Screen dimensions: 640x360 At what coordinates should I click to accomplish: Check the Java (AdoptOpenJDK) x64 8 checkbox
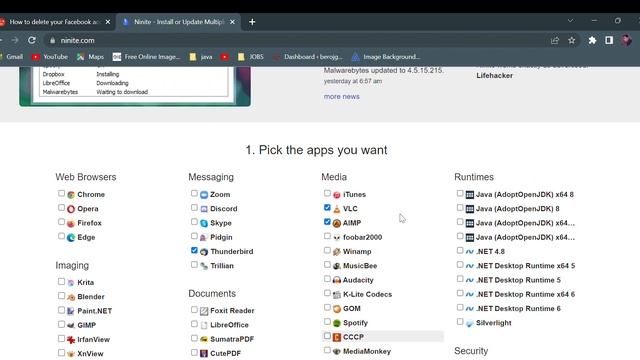(460, 193)
